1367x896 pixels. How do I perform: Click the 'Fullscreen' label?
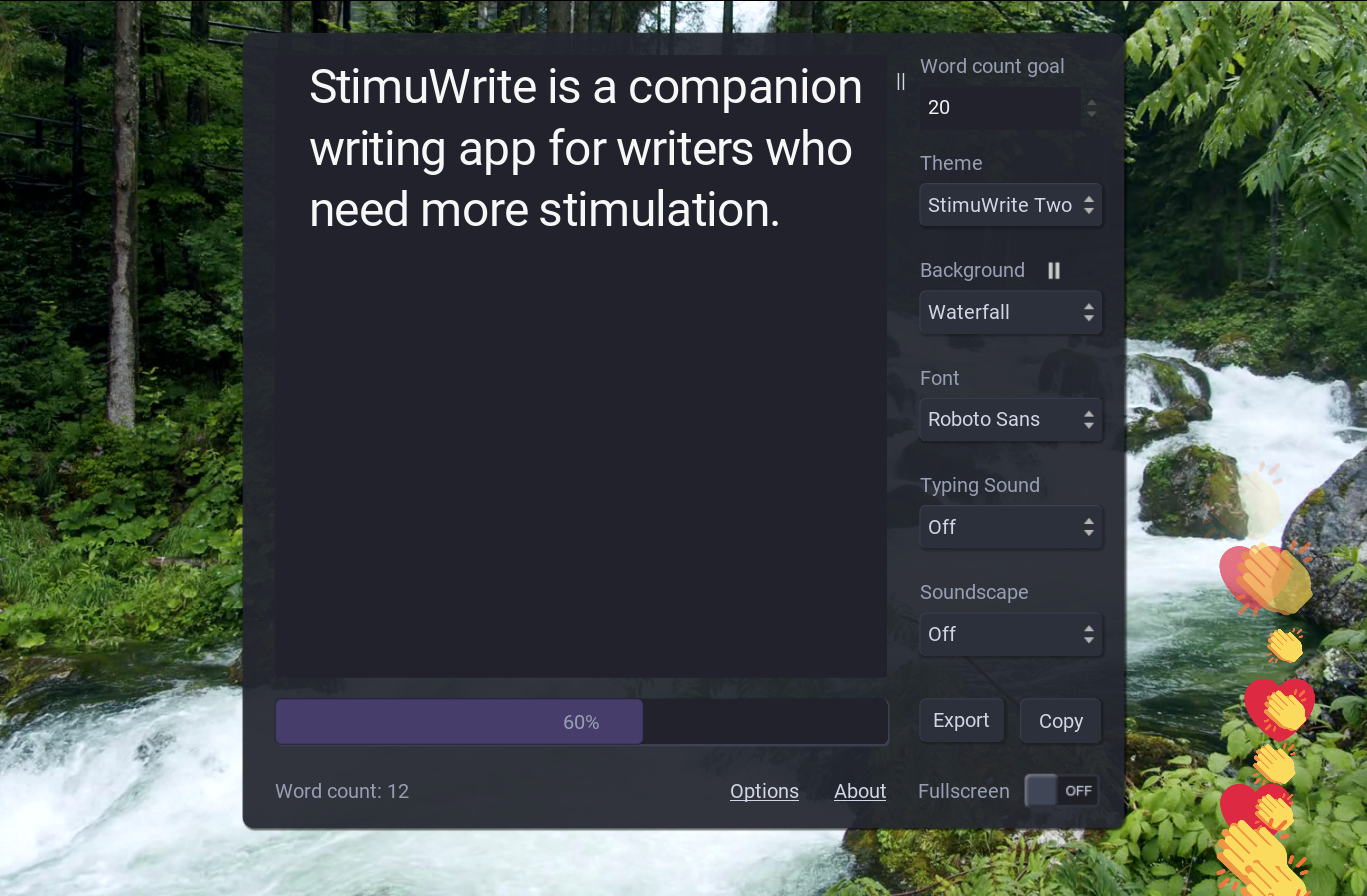[x=964, y=791]
